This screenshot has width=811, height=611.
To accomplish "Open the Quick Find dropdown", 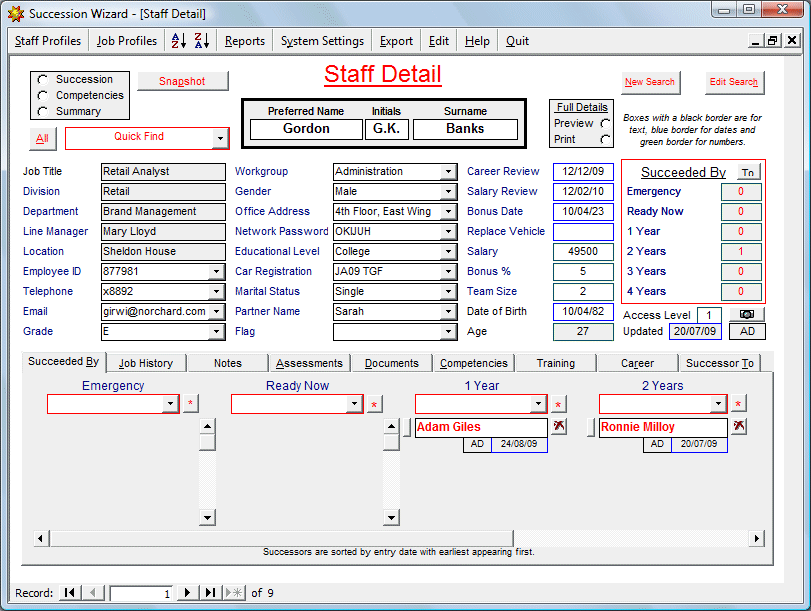I will point(220,138).
